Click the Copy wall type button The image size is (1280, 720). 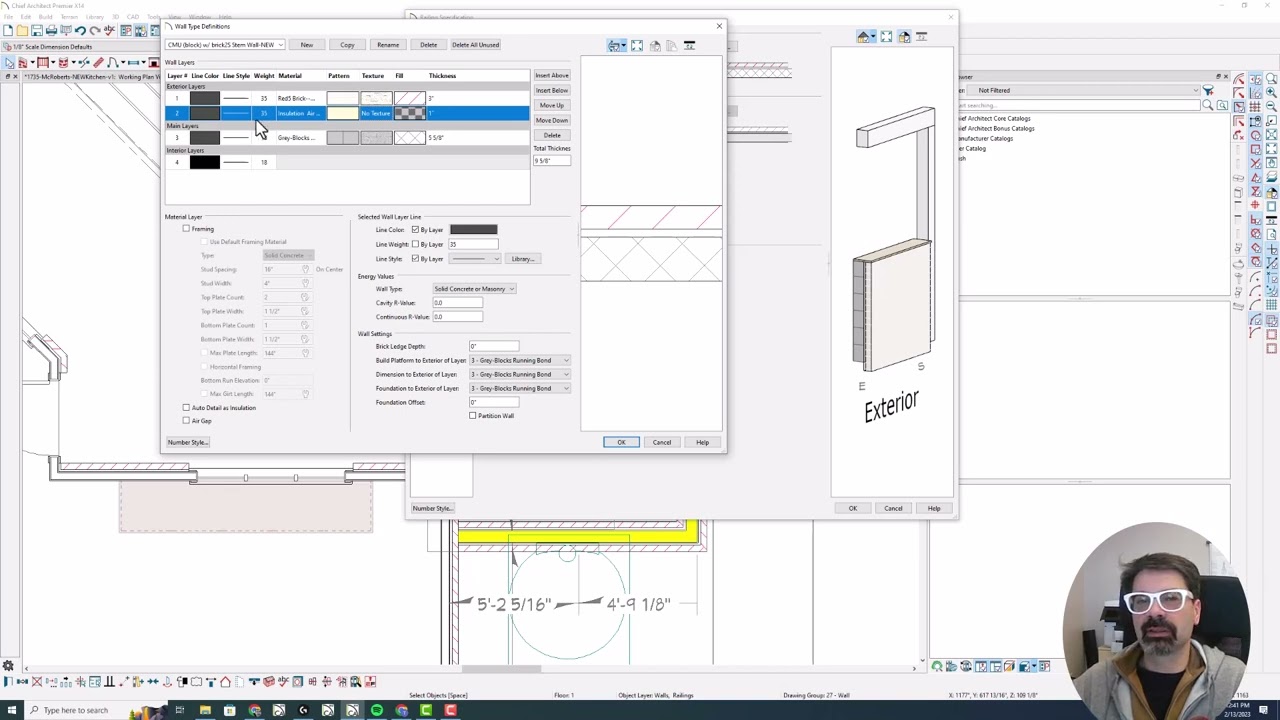tap(347, 45)
